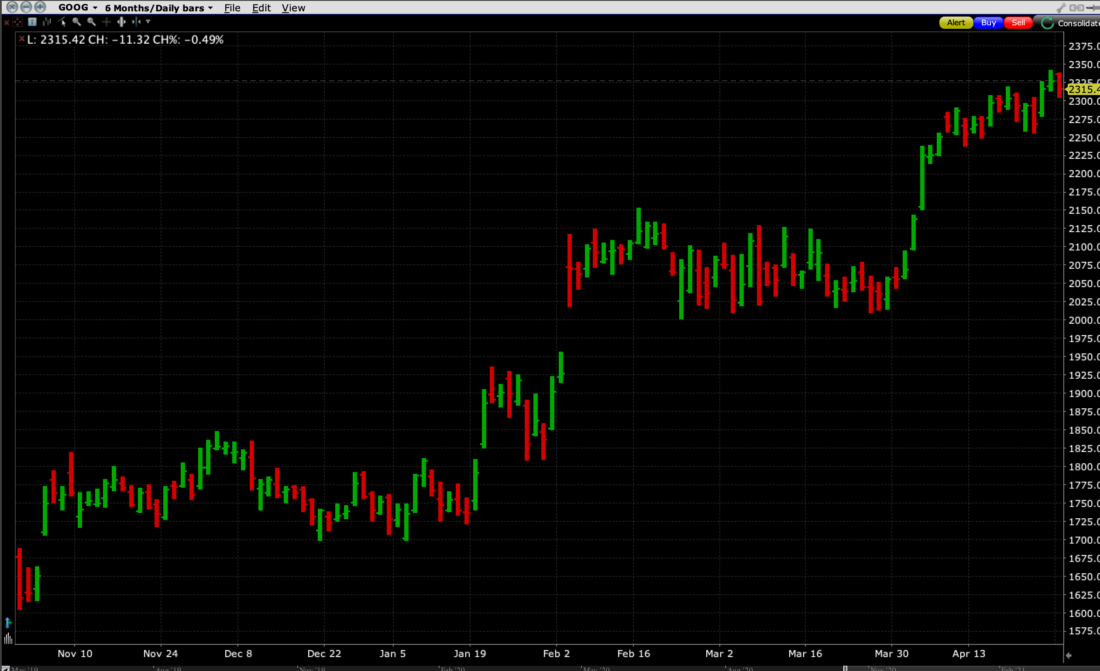Open the 6 Months/Daily bars dropdown

click(159, 7)
